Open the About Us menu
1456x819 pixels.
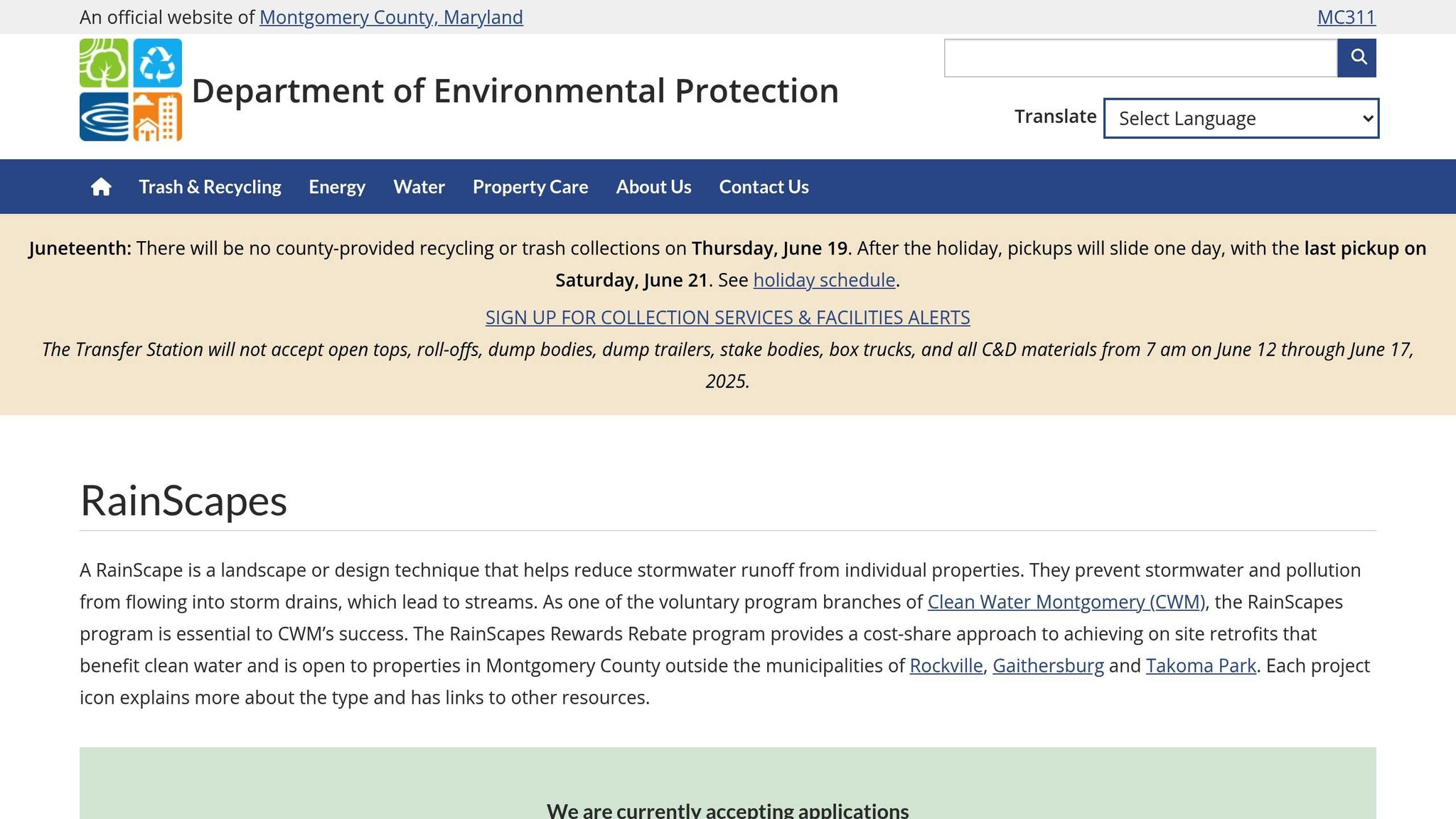tap(653, 186)
